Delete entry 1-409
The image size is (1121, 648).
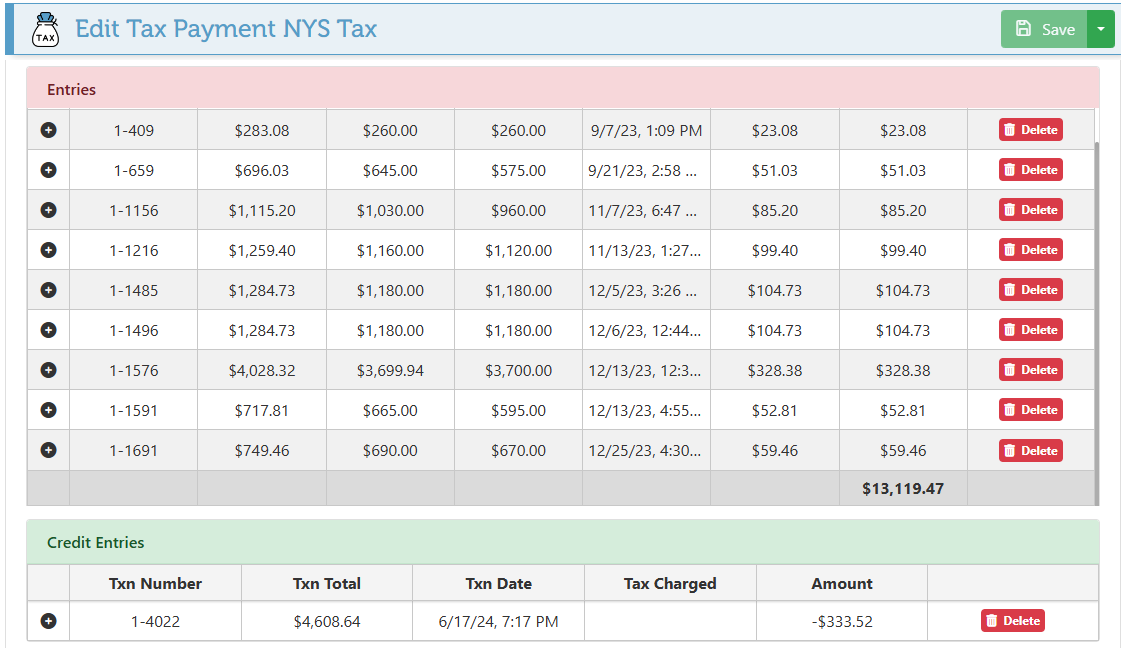pyautogui.click(x=1030, y=130)
